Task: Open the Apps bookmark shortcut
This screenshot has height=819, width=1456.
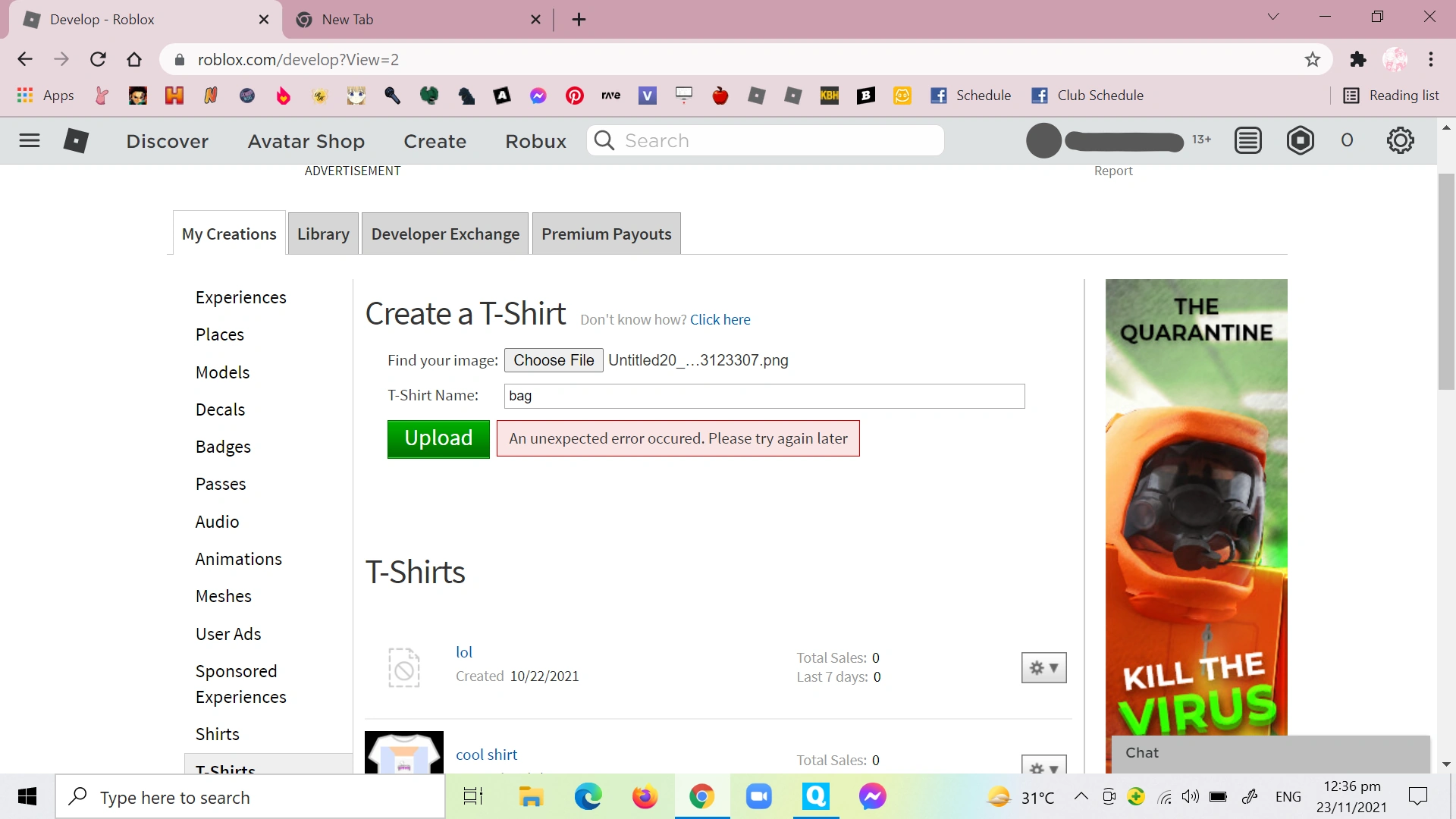Action: click(45, 96)
